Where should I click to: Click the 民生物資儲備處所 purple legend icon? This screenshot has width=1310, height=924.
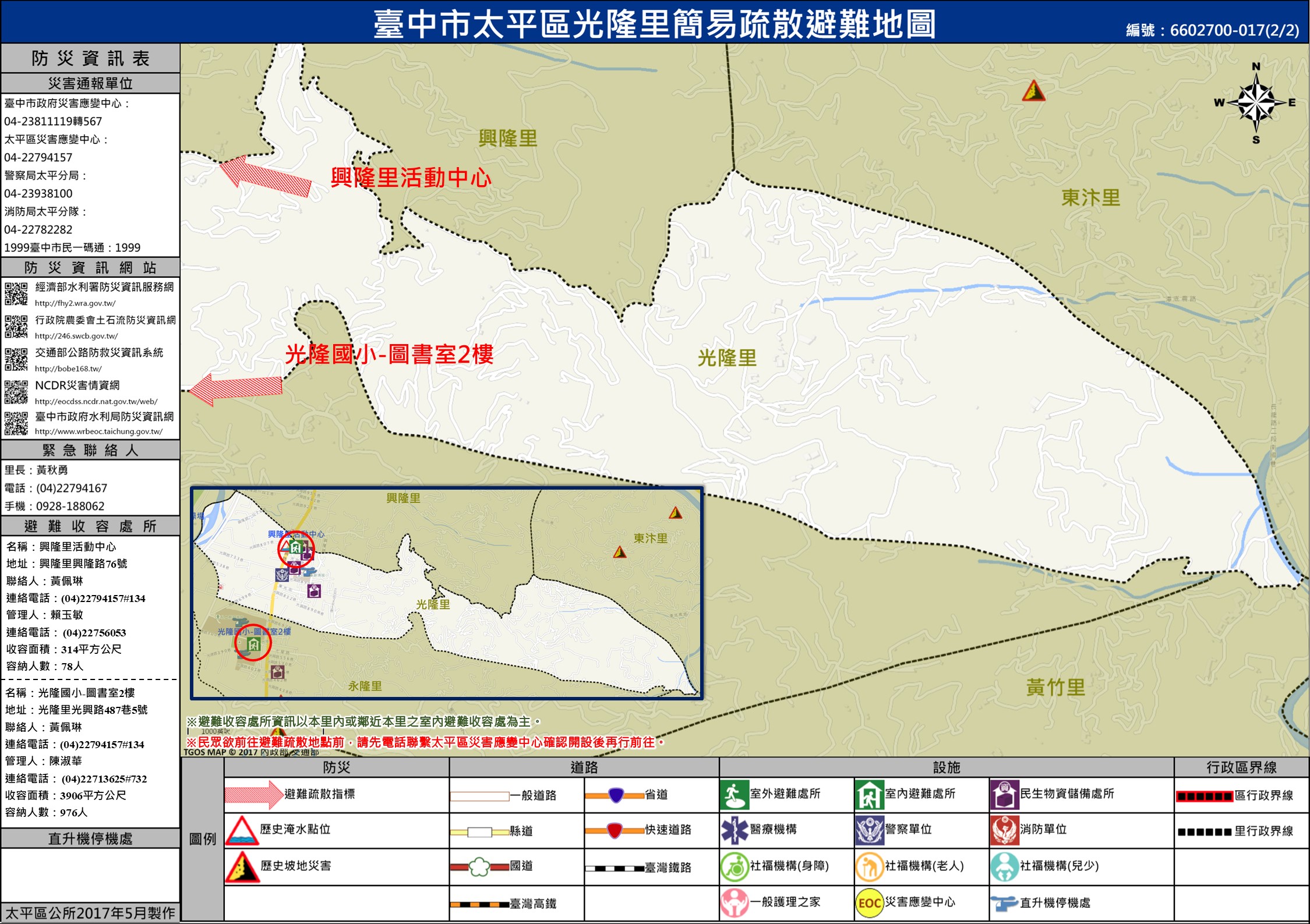(1004, 795)
